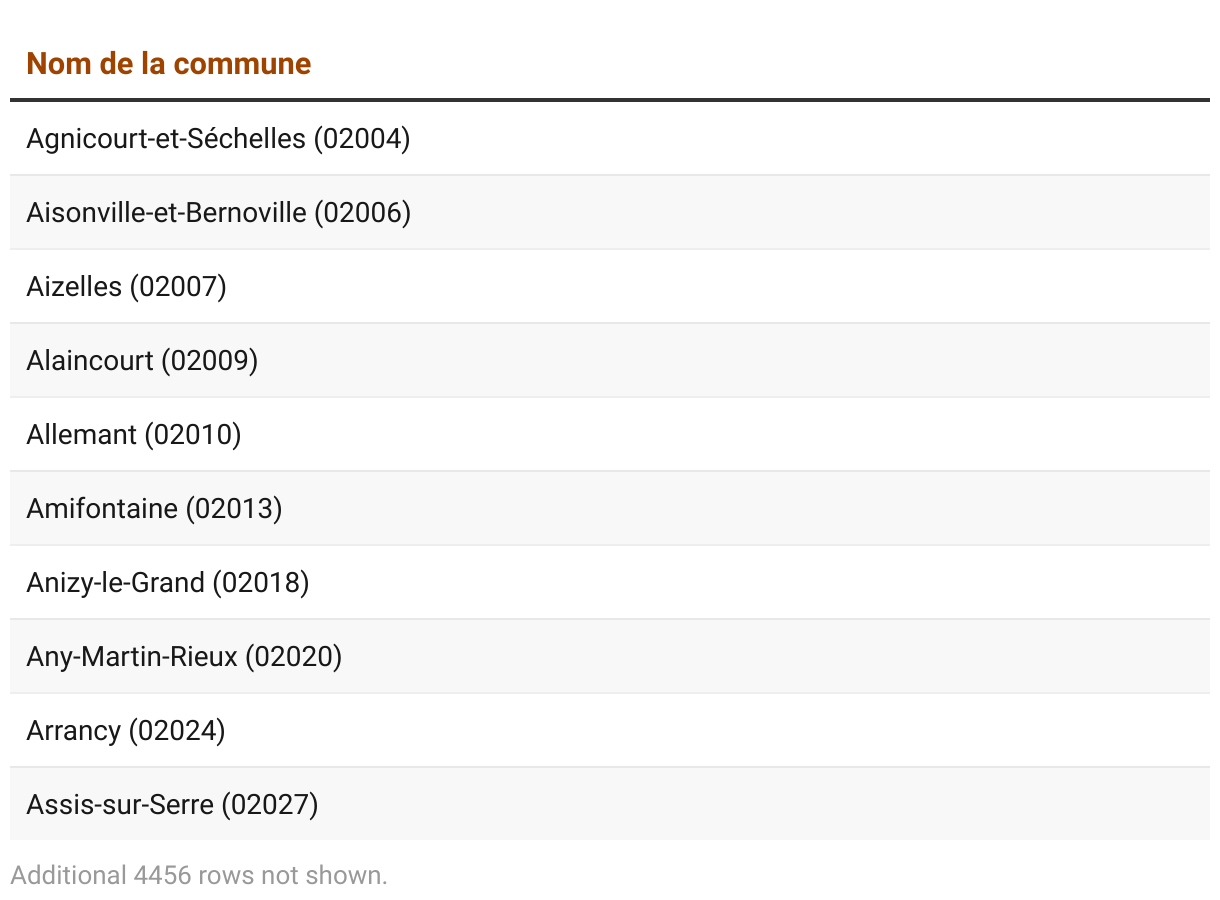The image size is (1220, 900).
Task: Click the code 02020 after Any-Martin-Rieux
Action: click(x=293, y=656)
